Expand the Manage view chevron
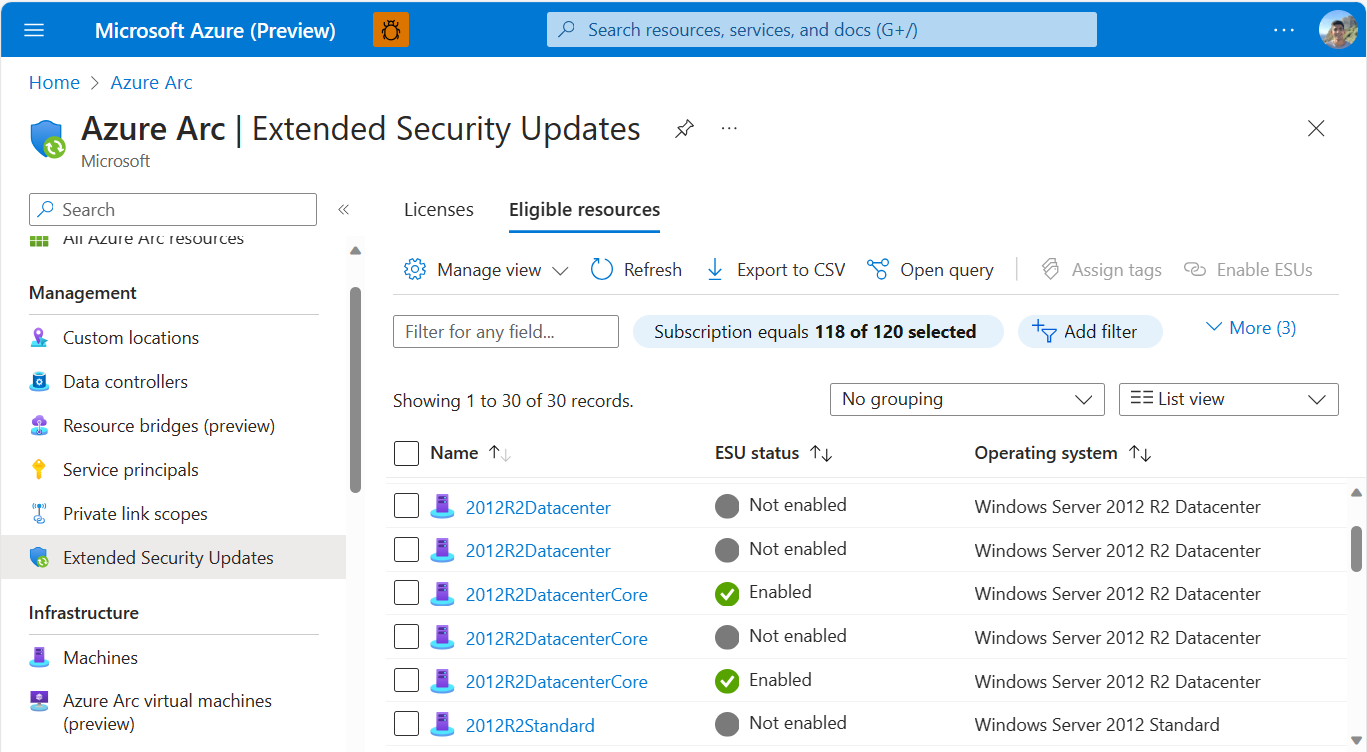 (x=560, y=271)
